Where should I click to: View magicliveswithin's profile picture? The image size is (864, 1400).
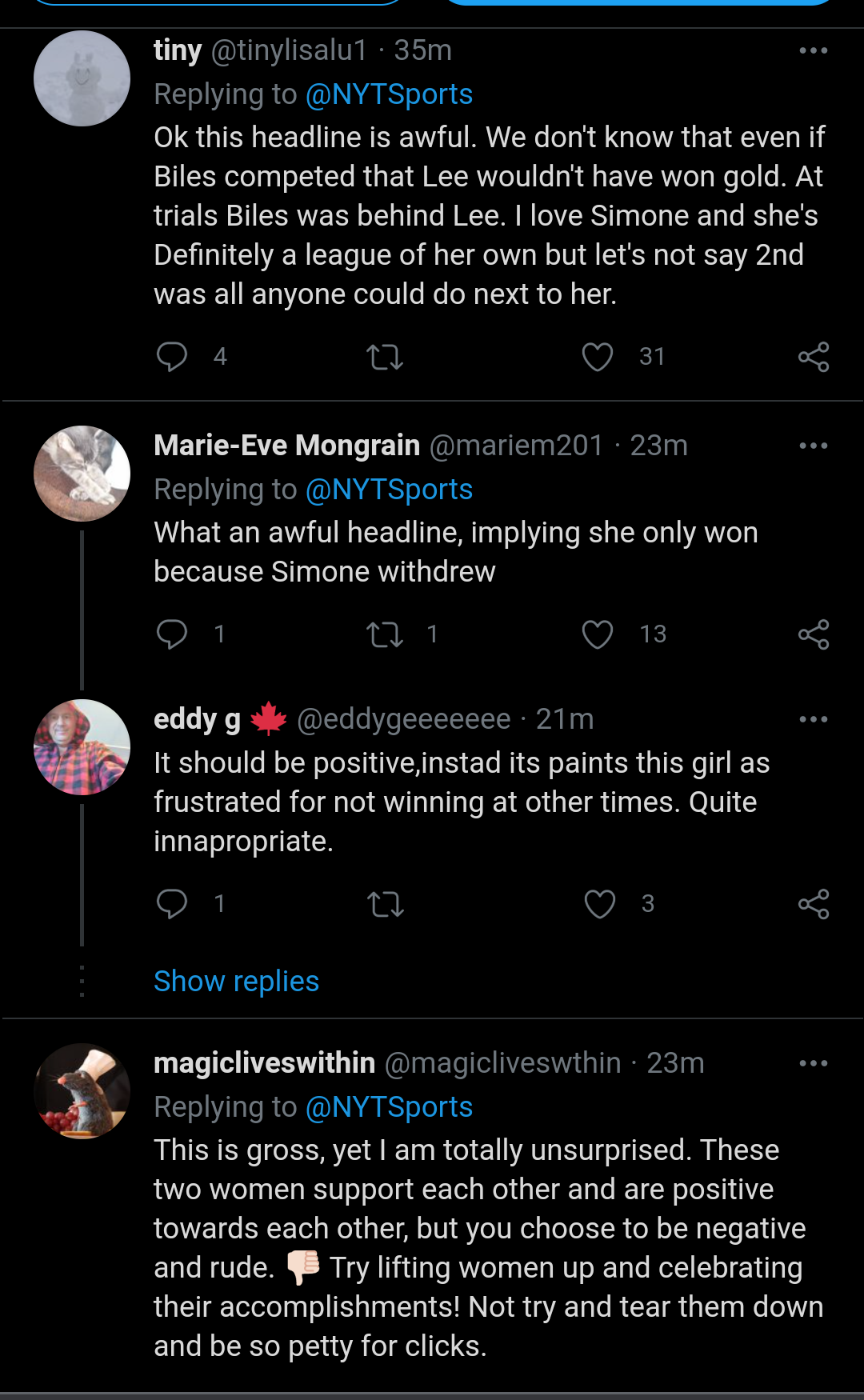tap(82, 1091)
